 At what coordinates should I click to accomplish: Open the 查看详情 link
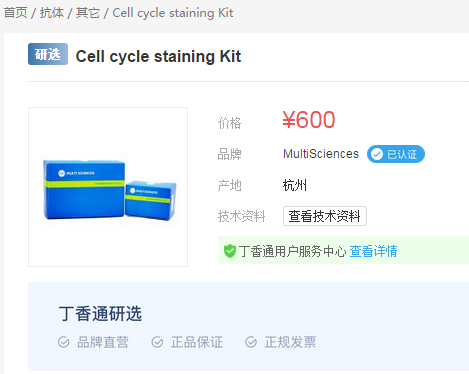click(x=373, y=251)
